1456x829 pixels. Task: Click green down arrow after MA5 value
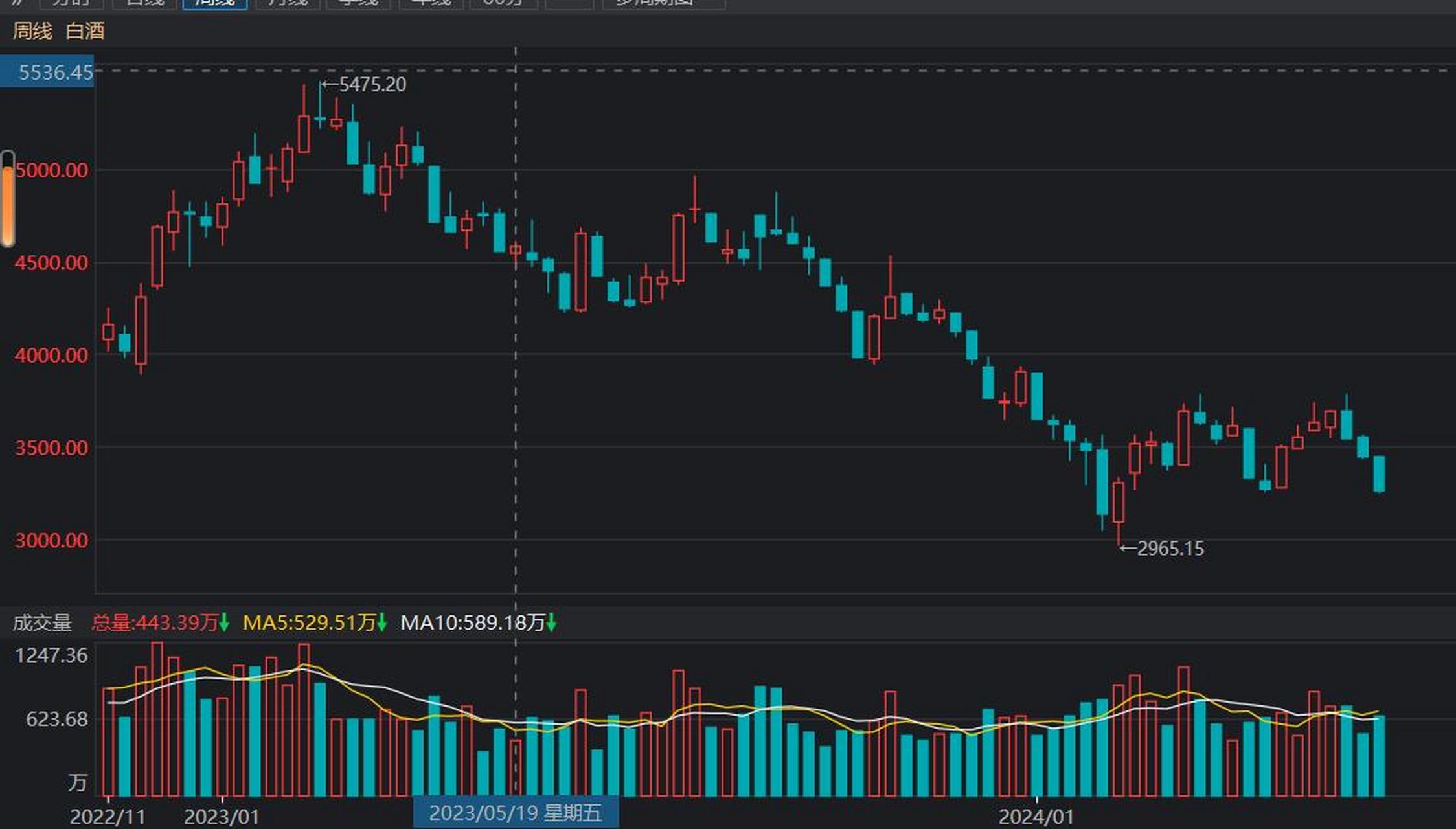click(382, 623)
